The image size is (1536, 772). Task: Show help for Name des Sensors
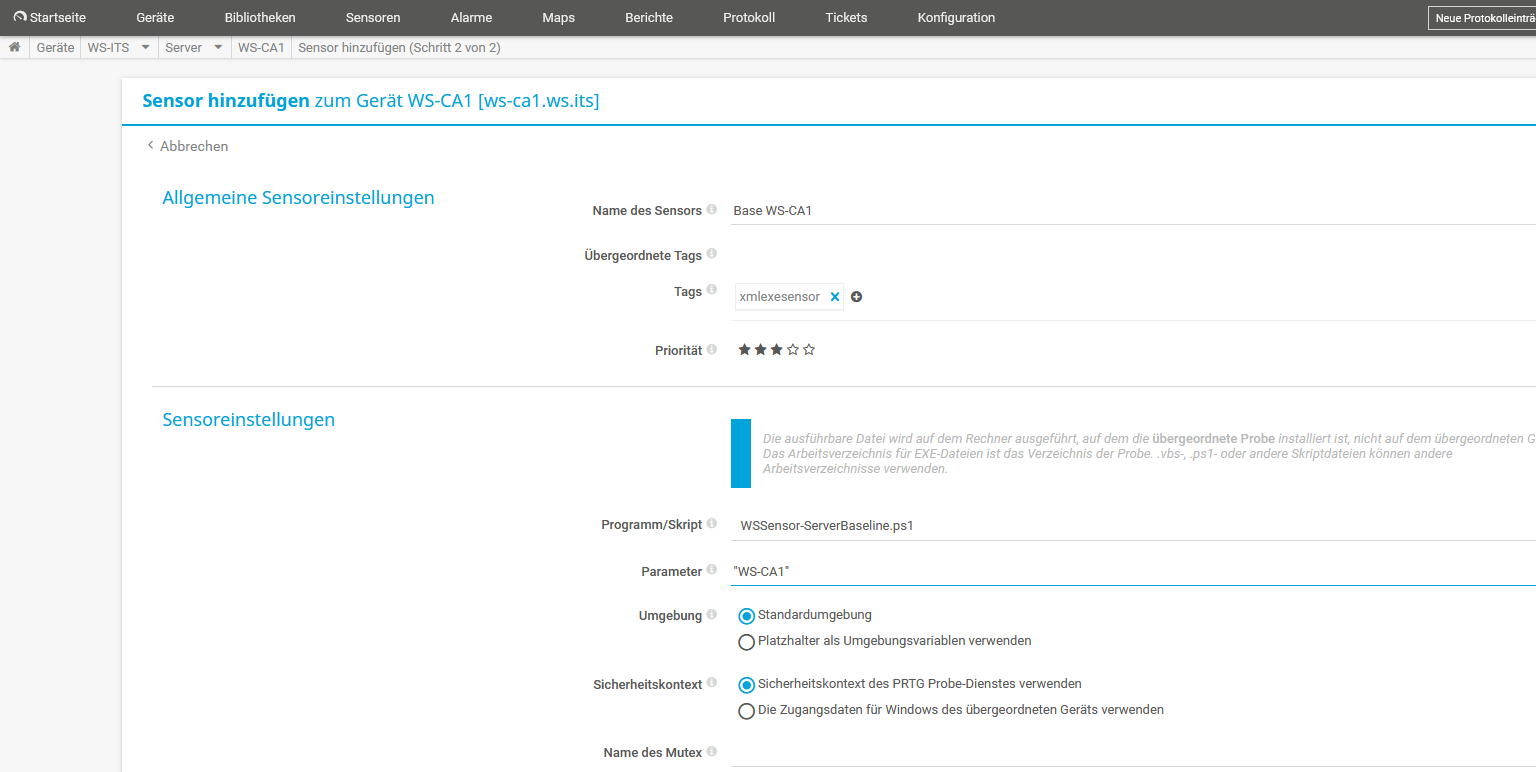click(712, 210)
